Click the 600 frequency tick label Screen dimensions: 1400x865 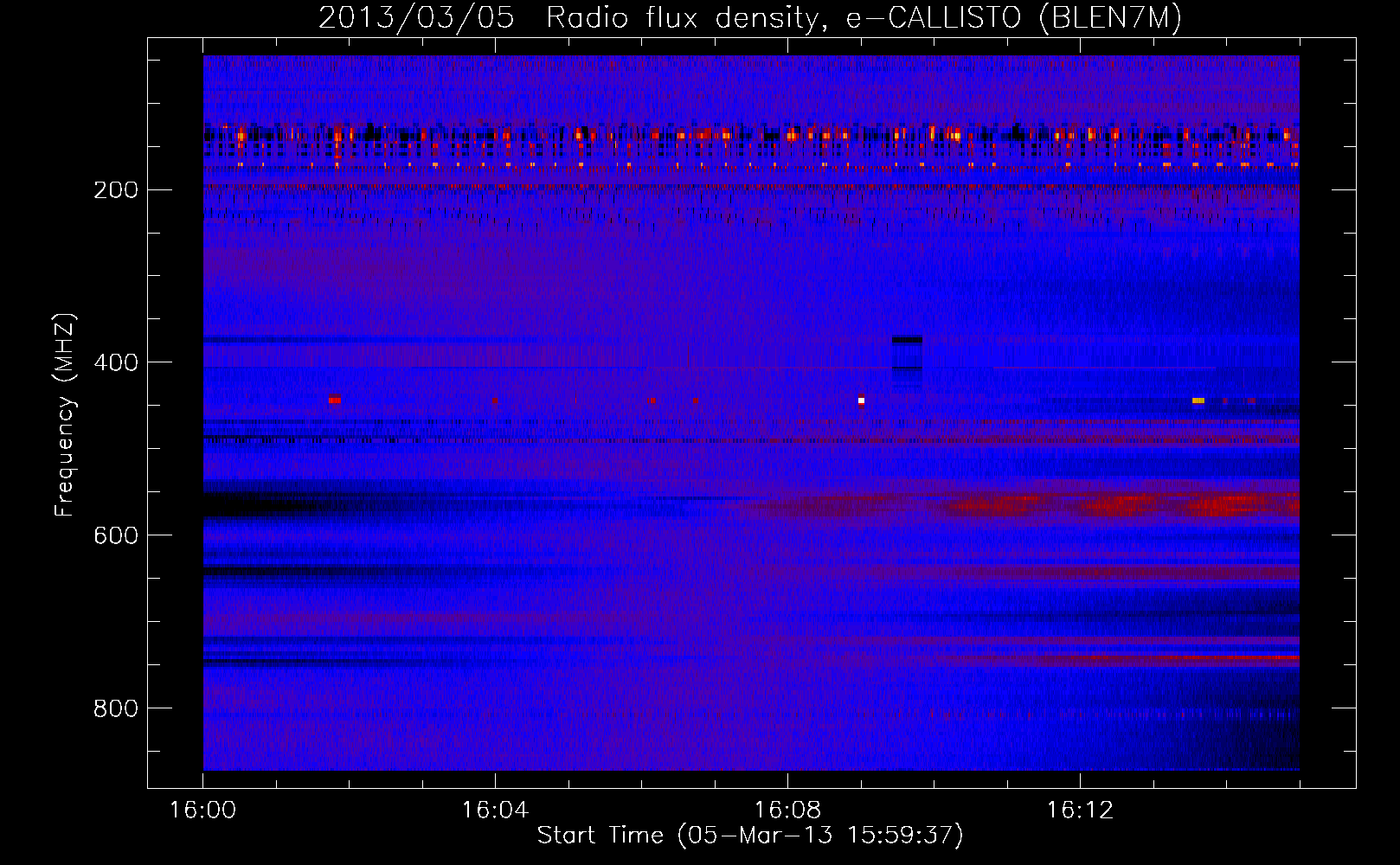115,535
